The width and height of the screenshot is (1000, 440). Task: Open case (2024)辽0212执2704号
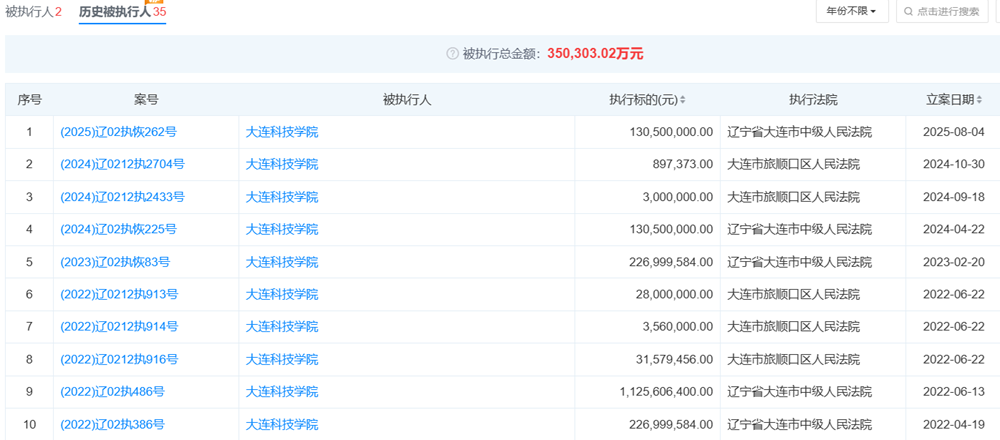122,165
